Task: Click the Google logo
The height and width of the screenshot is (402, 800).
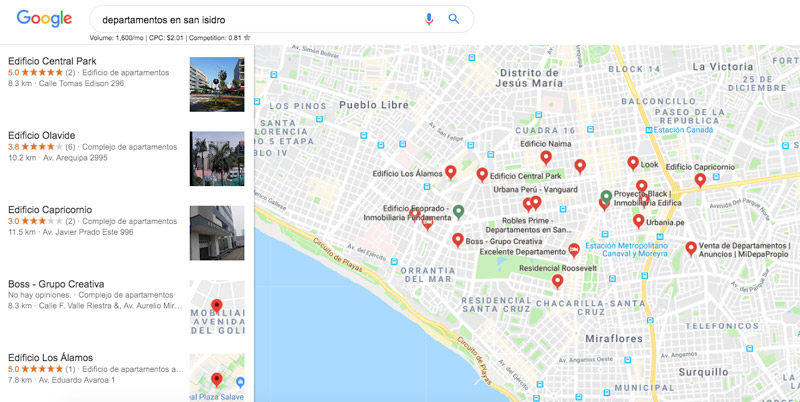Action: click(x=44, y=18)
